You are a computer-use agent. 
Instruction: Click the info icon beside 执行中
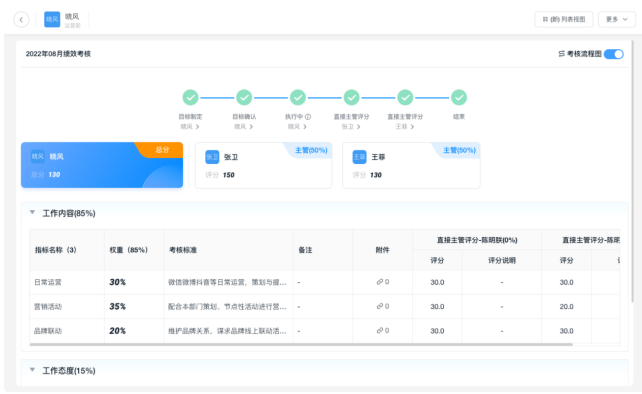(x=308, y=117)
